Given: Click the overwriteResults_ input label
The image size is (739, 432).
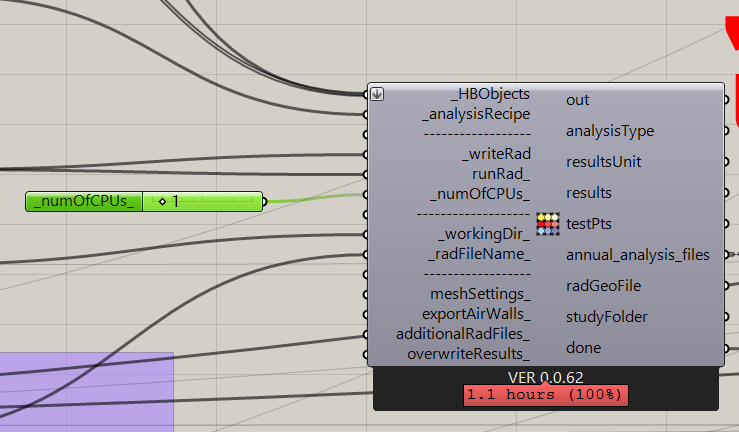Looking at the screenshot, I should 468,354.
